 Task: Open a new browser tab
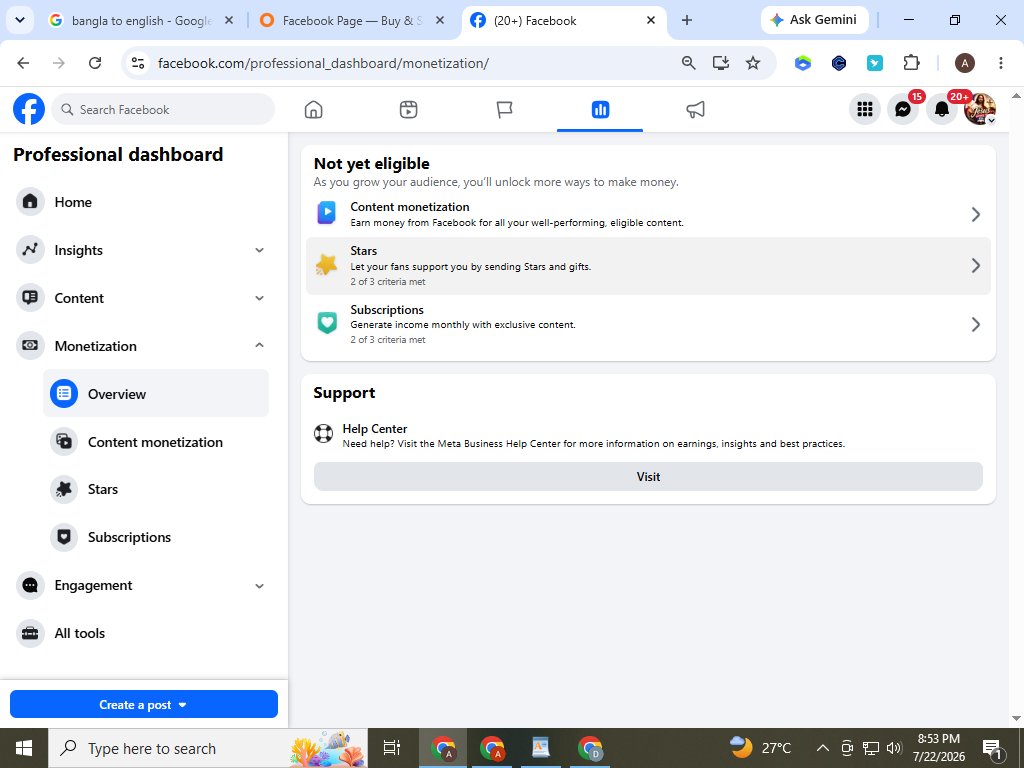686,20
